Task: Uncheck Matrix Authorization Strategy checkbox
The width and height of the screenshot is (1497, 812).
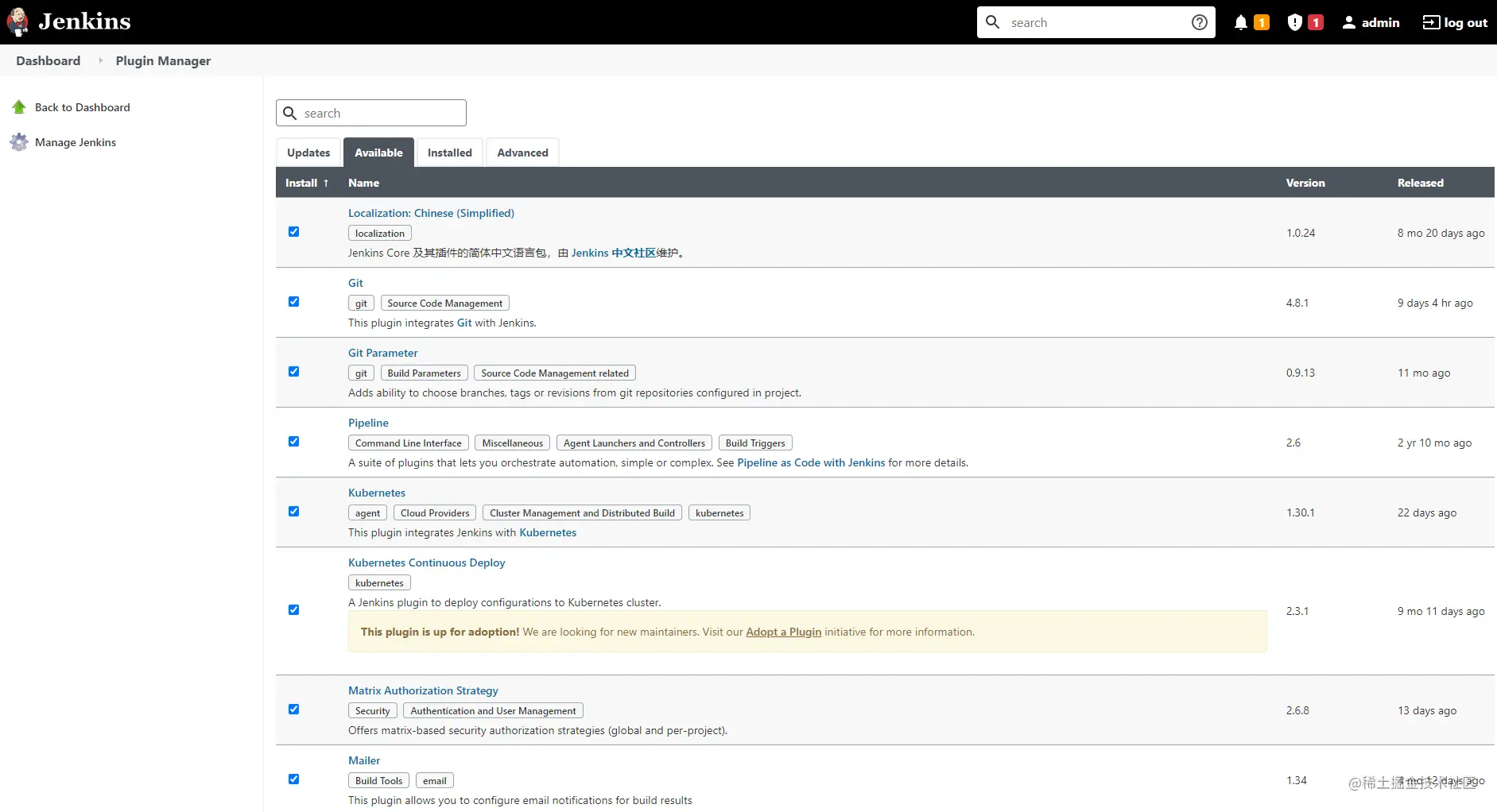Action: pos(293,710)
